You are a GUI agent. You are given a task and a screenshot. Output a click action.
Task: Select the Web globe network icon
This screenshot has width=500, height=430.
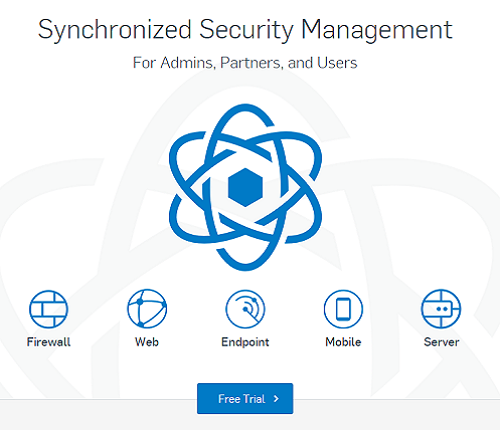click(x=147, y=309)
